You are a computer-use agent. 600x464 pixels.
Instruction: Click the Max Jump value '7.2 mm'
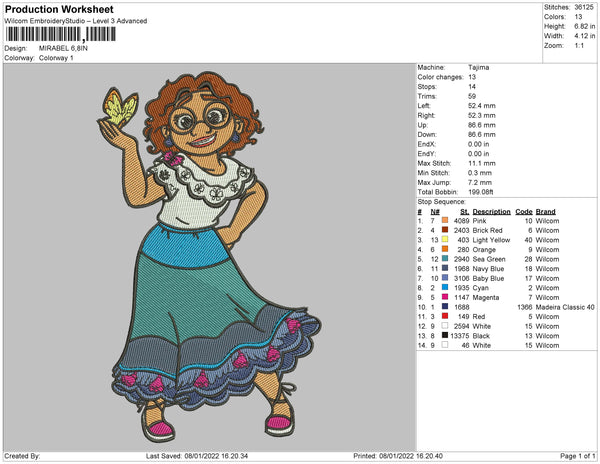pos(480,182)
